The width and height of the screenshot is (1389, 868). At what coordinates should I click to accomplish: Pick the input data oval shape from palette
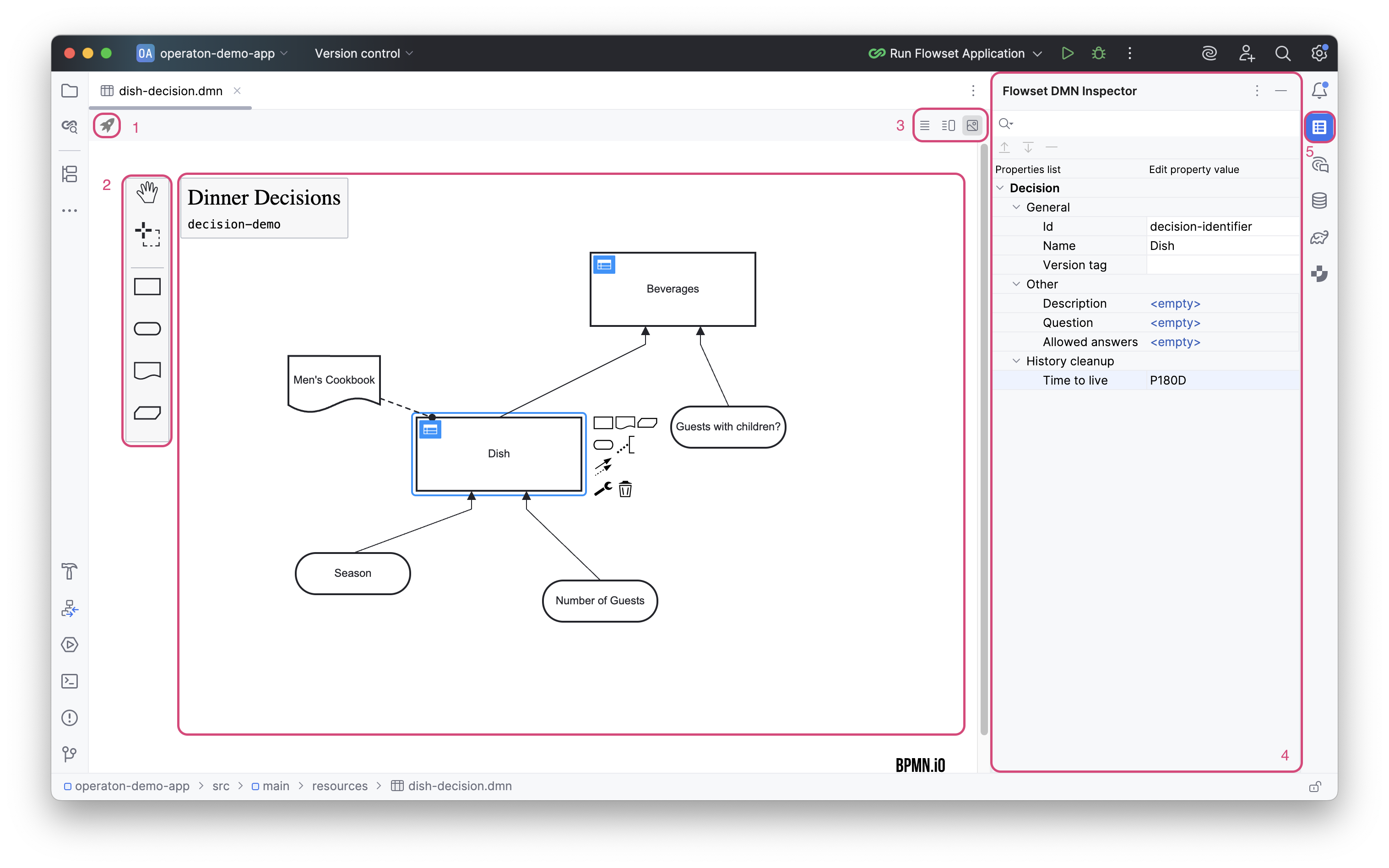[x=147, y=328]
